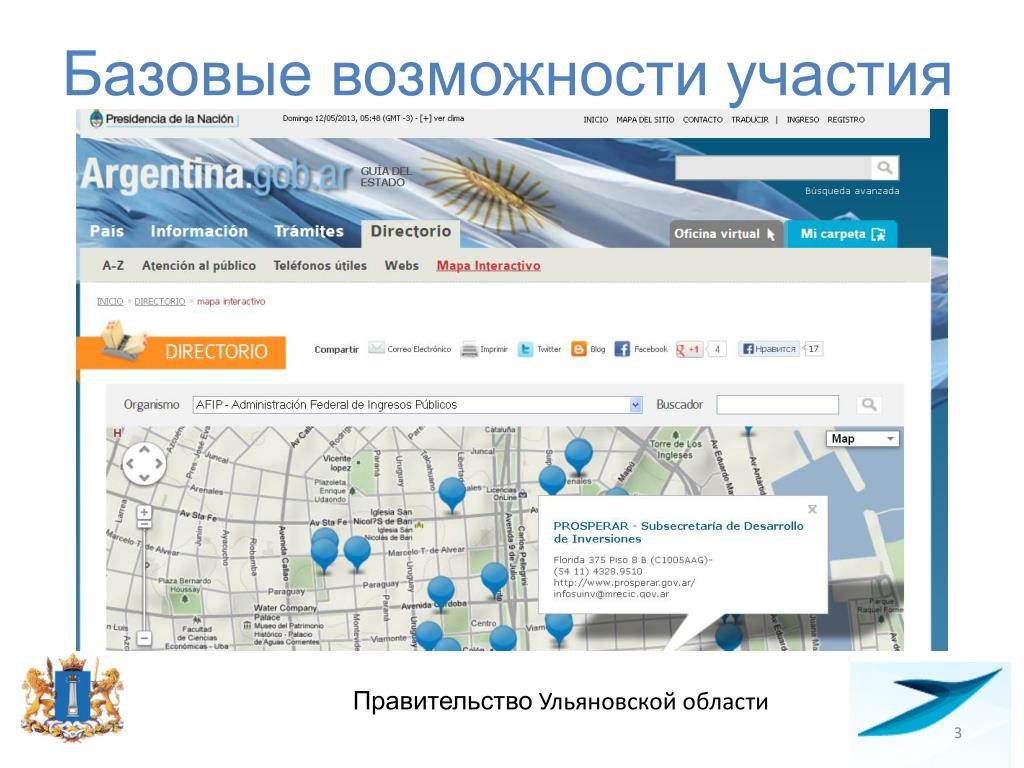Open the Trámites menu tab
The height and width of the screenshot is (768, 1024).
[x=309, y=231]
